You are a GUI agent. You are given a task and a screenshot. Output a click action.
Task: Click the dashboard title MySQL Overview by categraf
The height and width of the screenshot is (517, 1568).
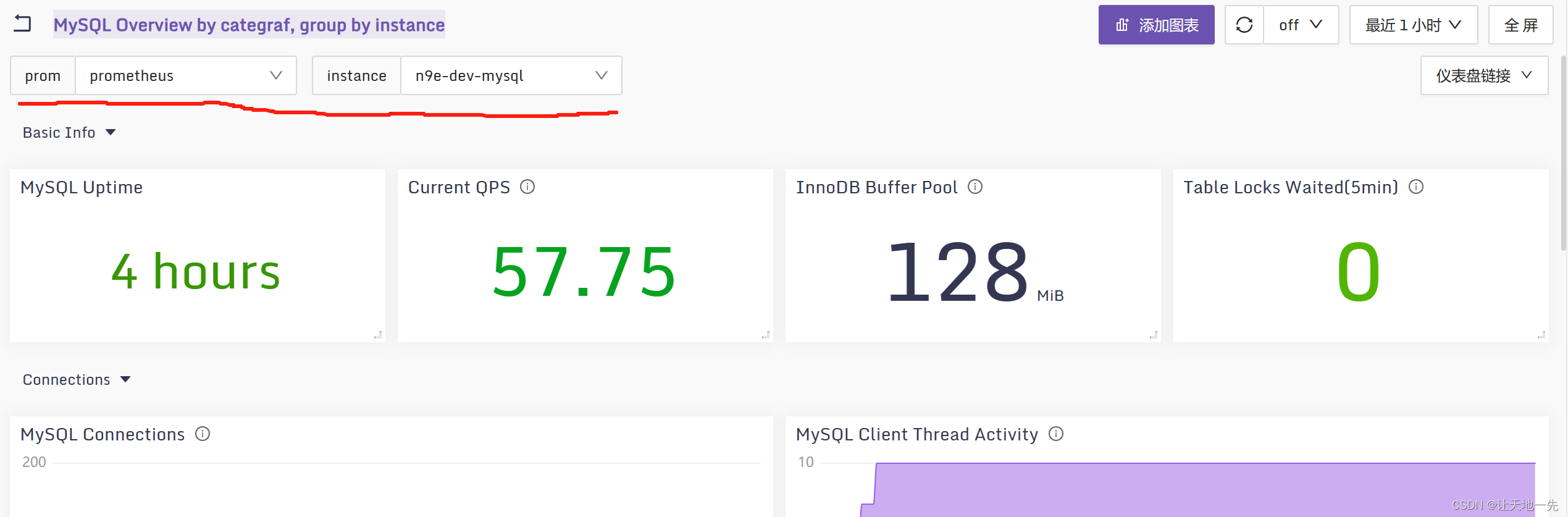point(249,25)
